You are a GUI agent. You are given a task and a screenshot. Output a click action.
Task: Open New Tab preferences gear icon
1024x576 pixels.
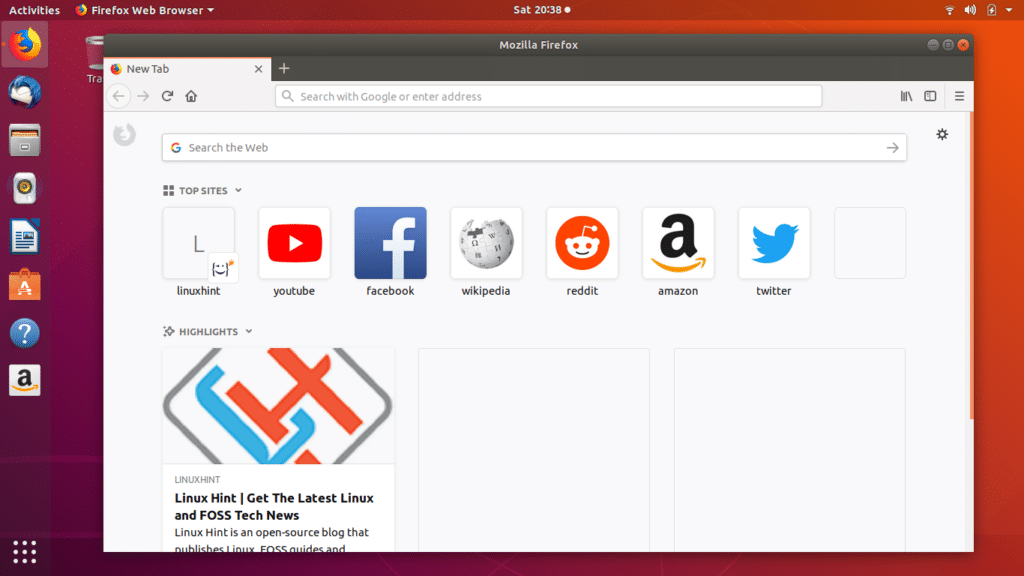pos(942,134)
